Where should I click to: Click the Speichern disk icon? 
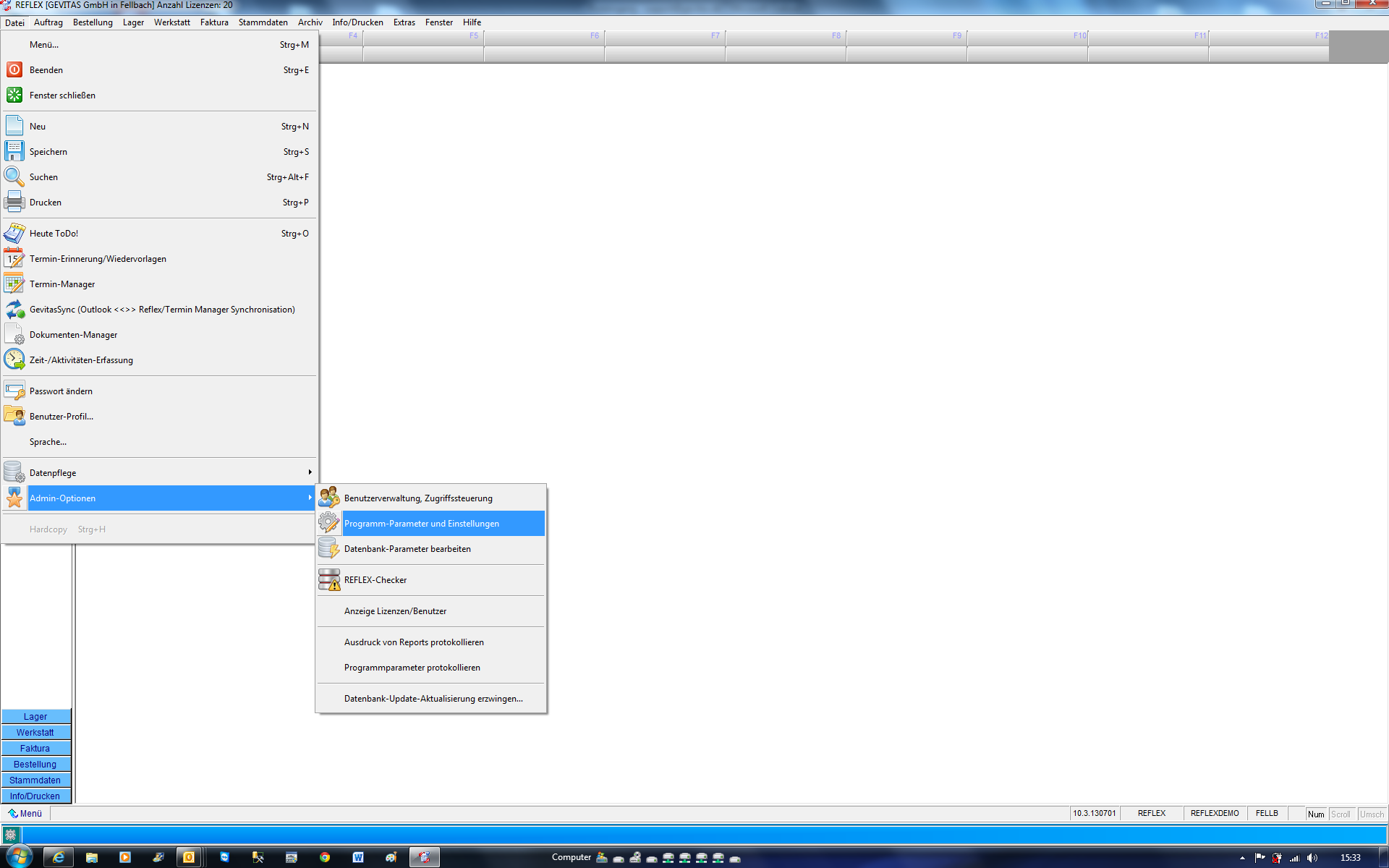point(14,151)
